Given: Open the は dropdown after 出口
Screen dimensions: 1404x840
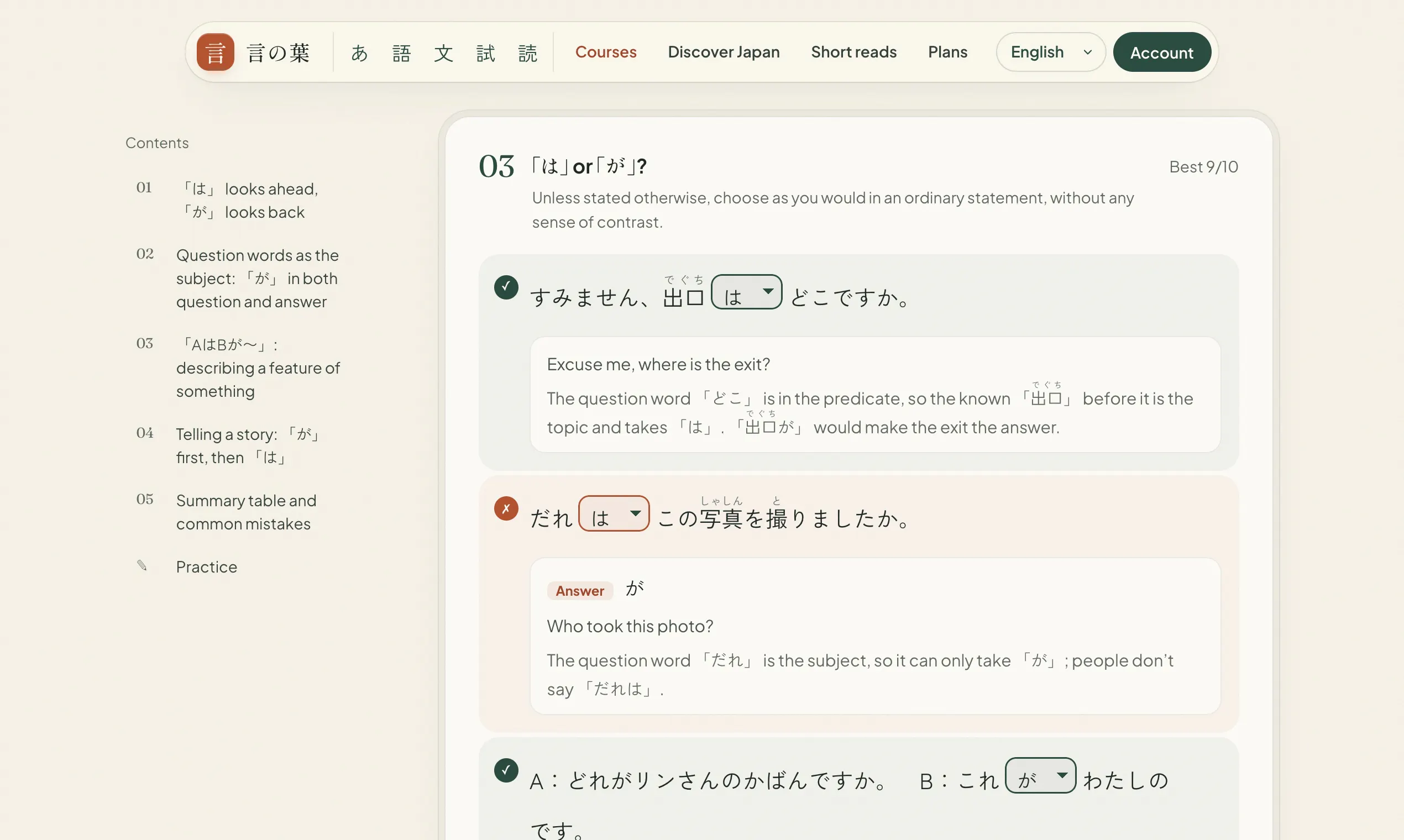Looking at the screenshot, I should point(747,292).
